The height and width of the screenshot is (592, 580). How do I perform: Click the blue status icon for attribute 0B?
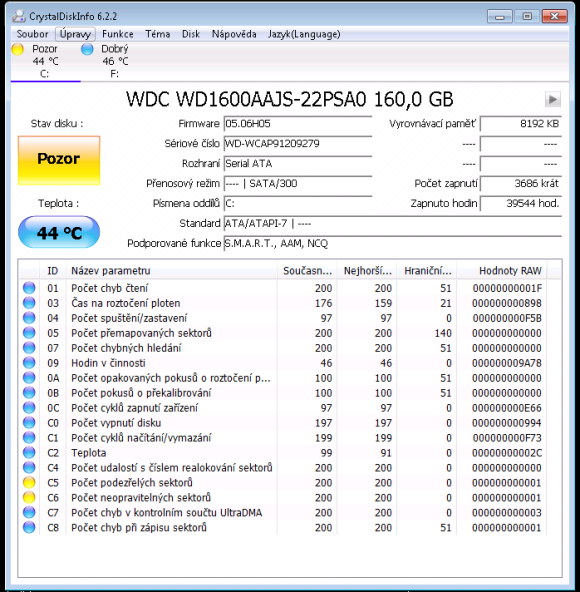(29, 393)
